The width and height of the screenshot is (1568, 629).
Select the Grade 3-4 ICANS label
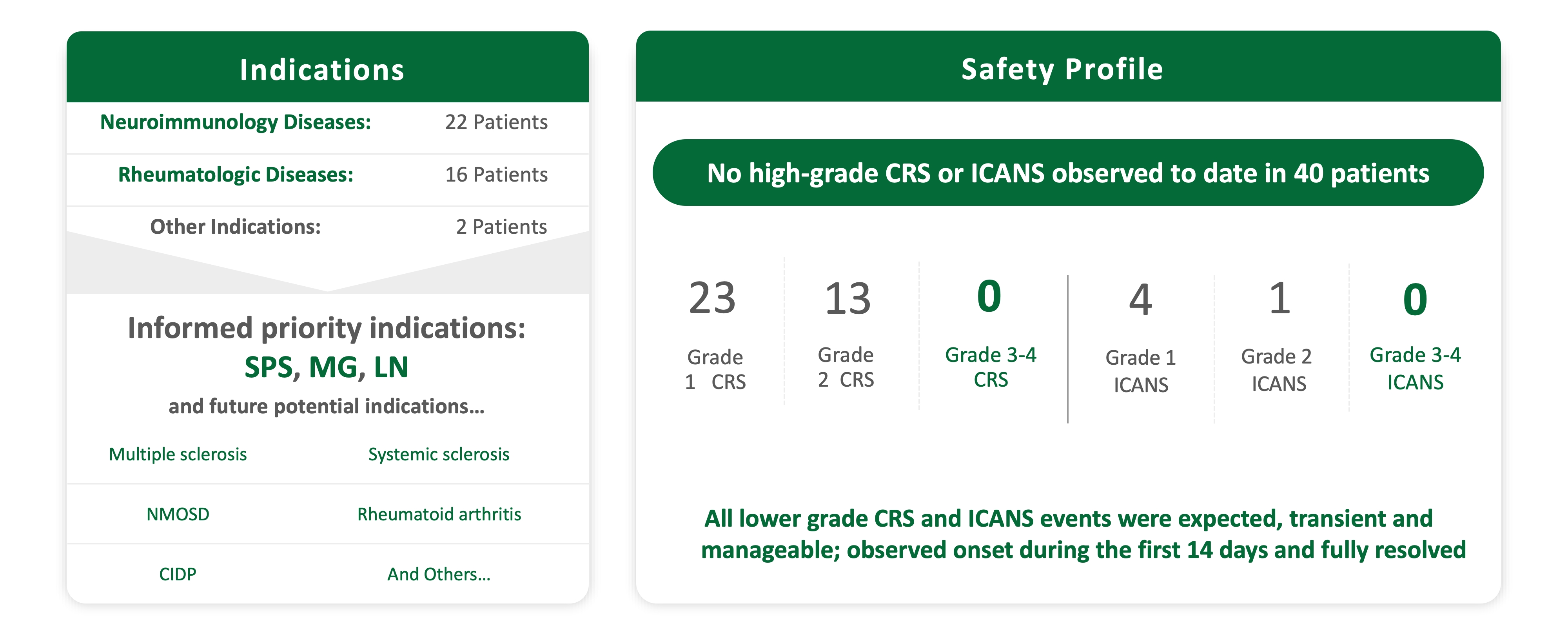(x=1415, y=368)
